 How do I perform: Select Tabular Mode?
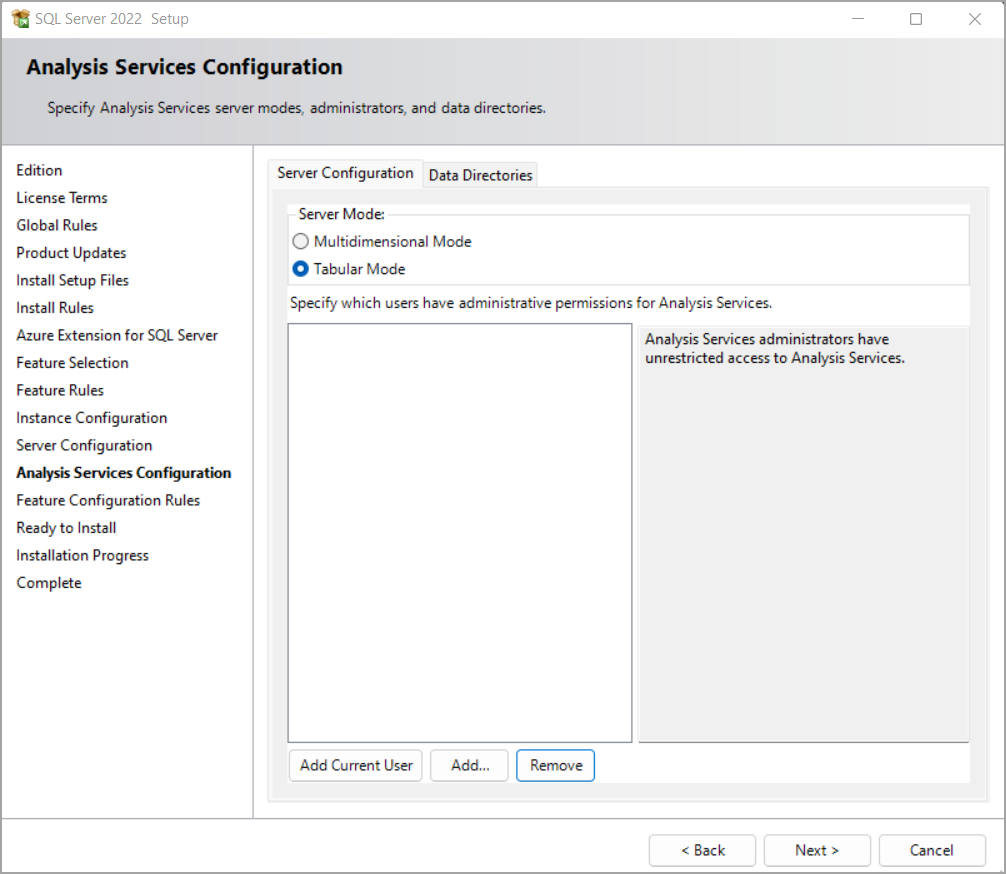[x=300, y=269]
